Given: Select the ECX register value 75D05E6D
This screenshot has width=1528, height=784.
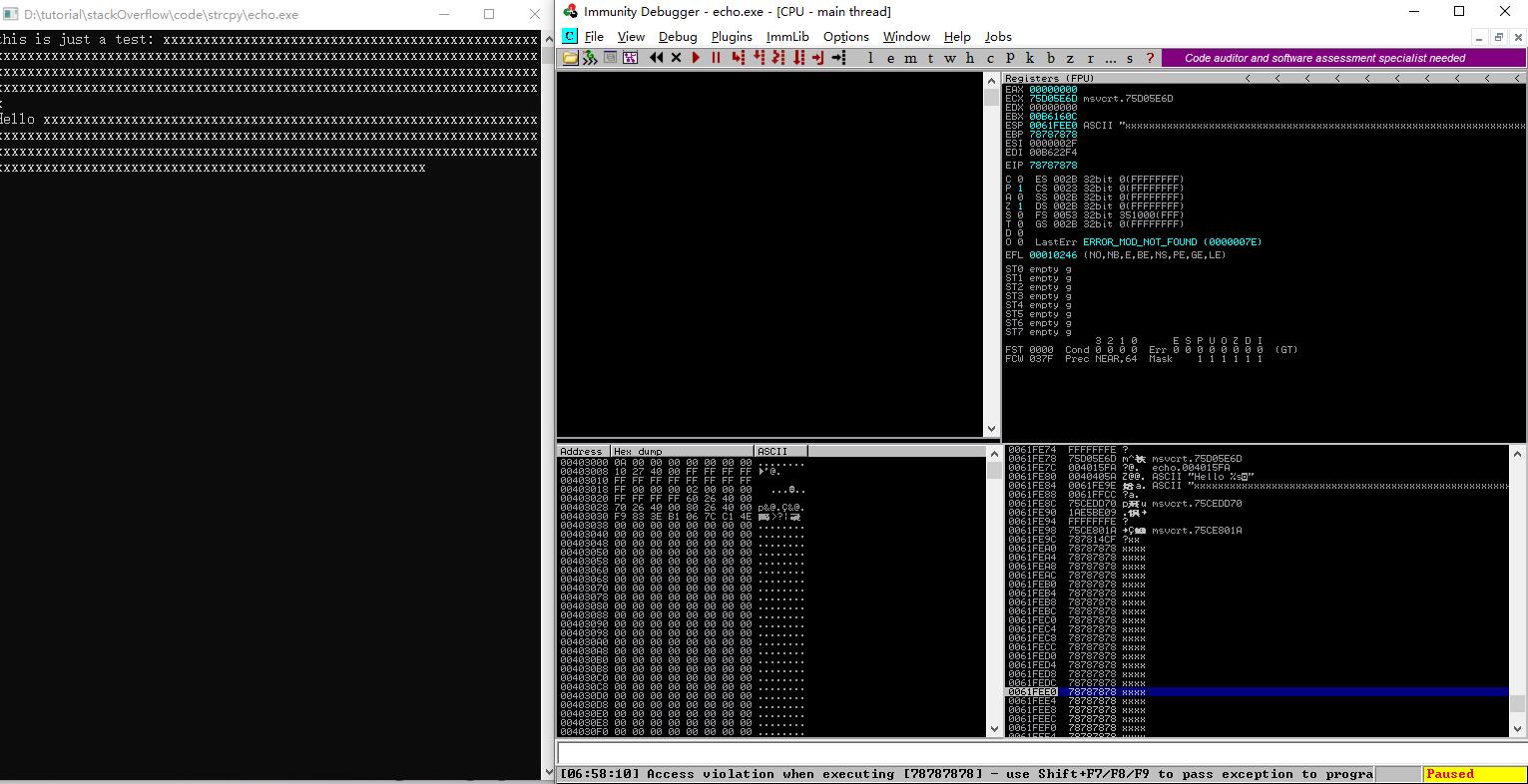Looking at the screenshot, I should (x=1053, y=99).
